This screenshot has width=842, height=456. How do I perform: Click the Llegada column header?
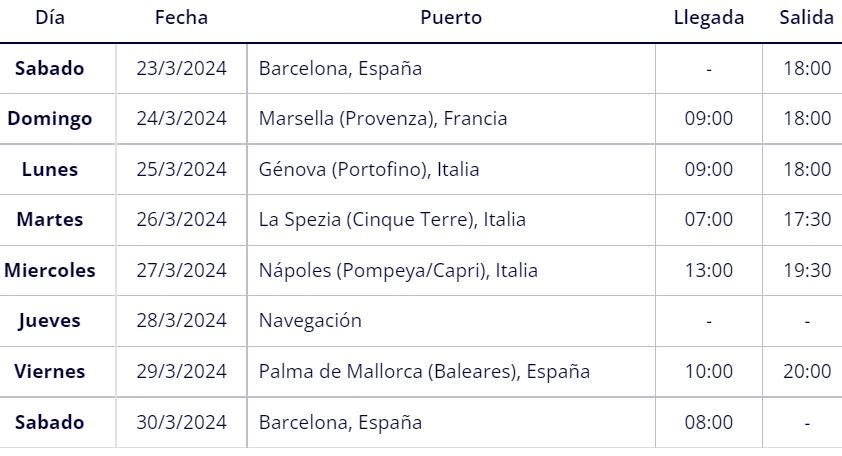pyautogui.click(x=709, y=18)
